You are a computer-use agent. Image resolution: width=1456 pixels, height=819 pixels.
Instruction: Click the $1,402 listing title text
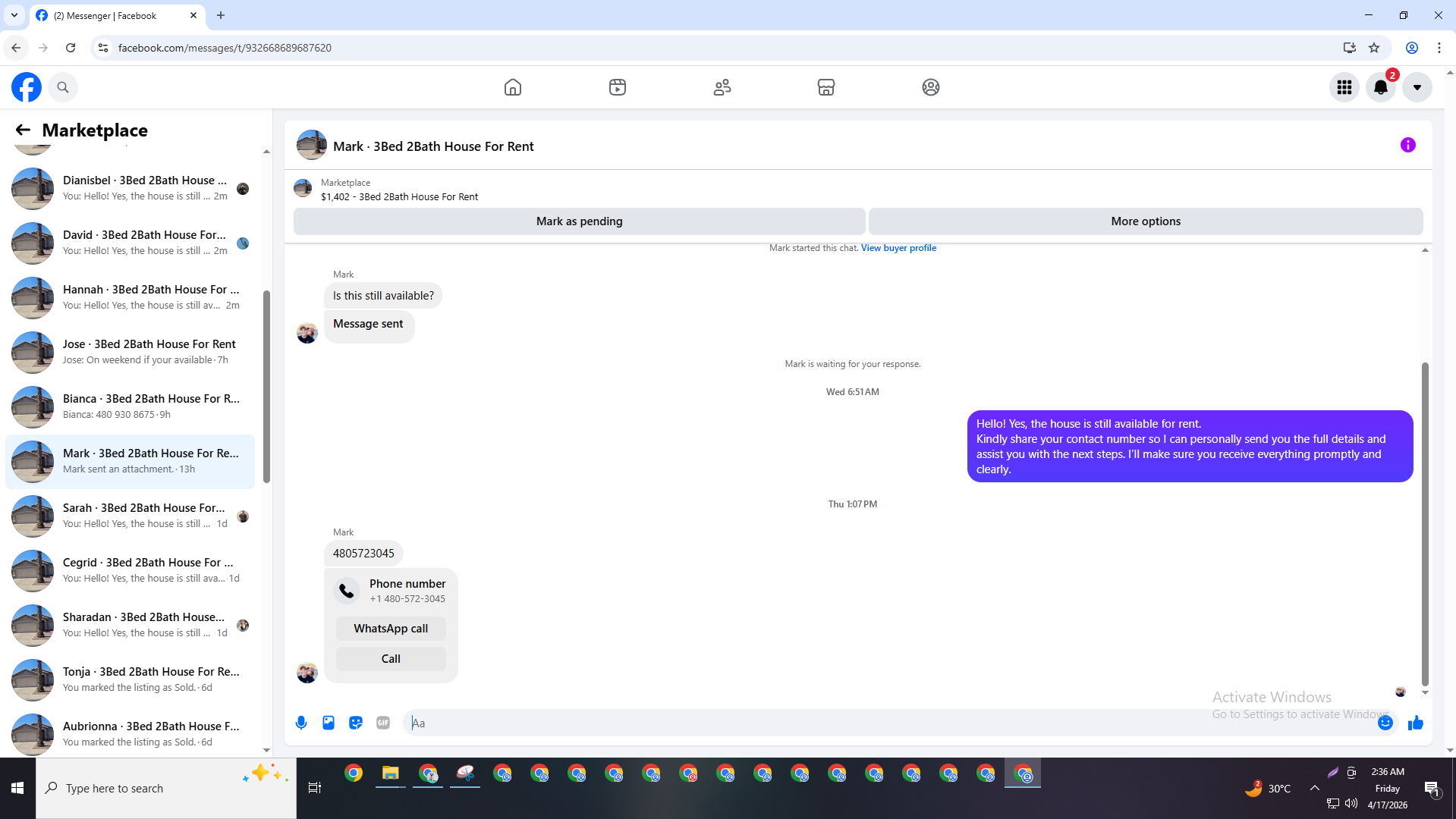(x=399, y=197)
